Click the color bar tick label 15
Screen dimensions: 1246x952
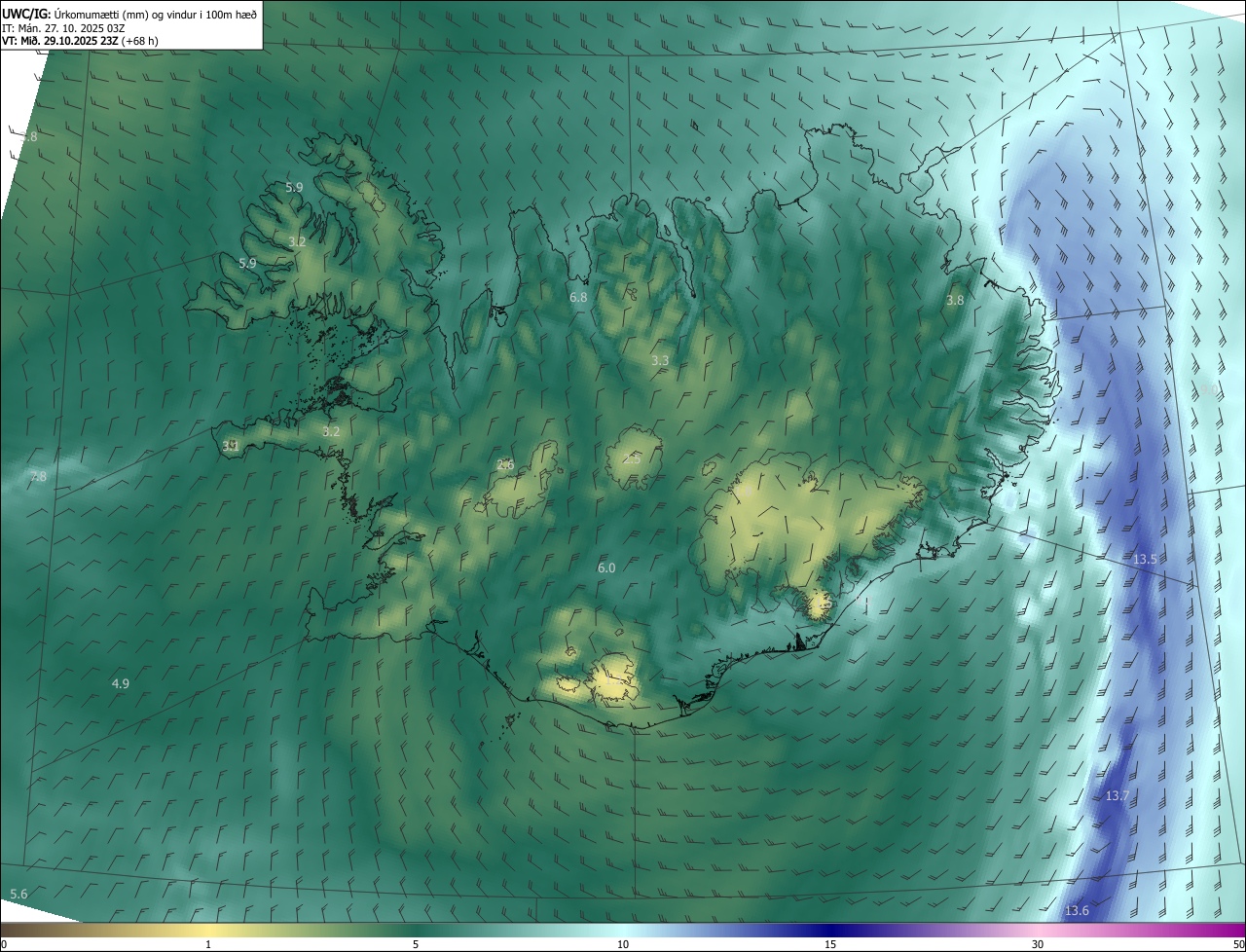(830, 944)
